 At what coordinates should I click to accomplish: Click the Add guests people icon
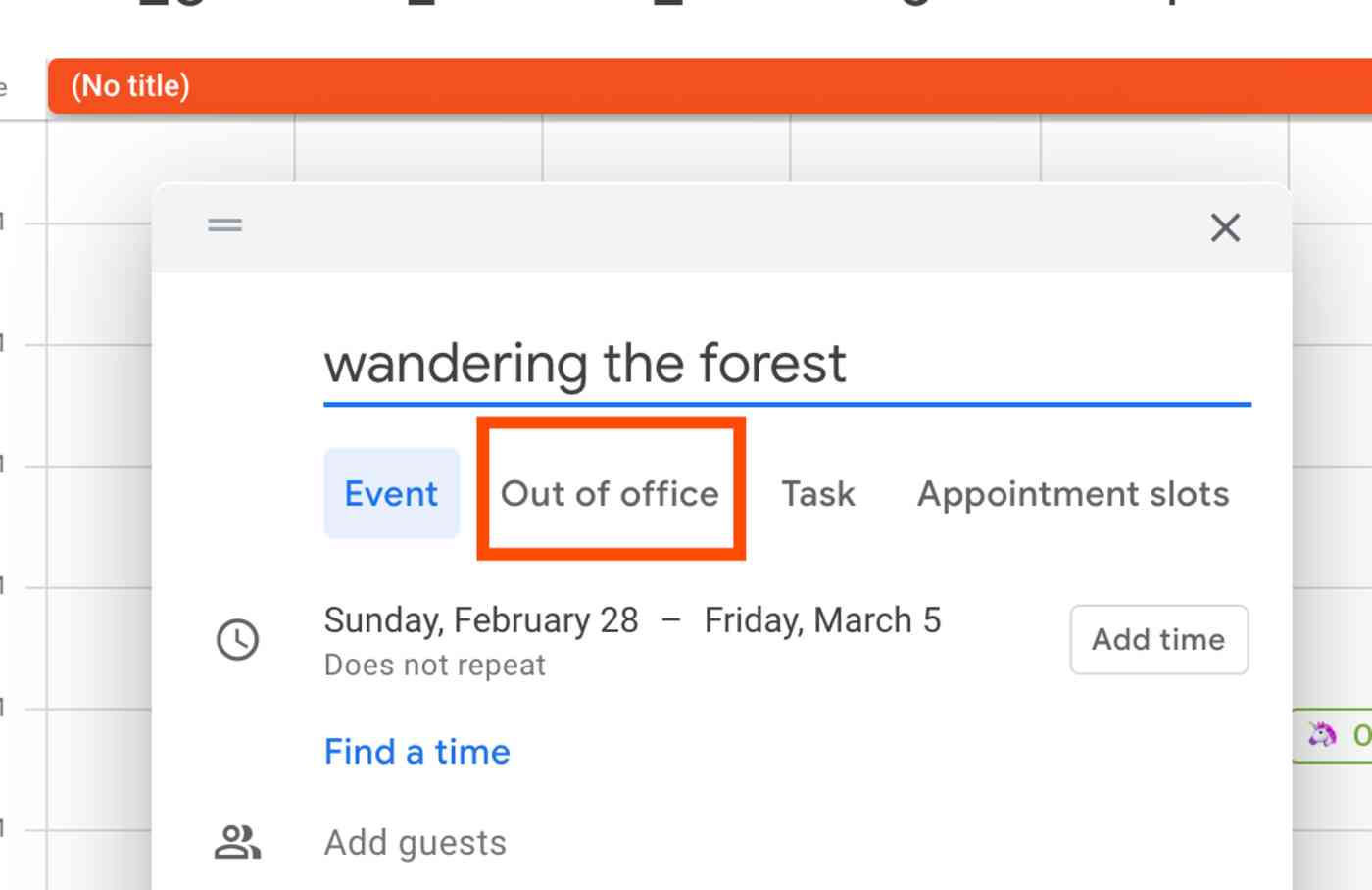click(238, 841)
